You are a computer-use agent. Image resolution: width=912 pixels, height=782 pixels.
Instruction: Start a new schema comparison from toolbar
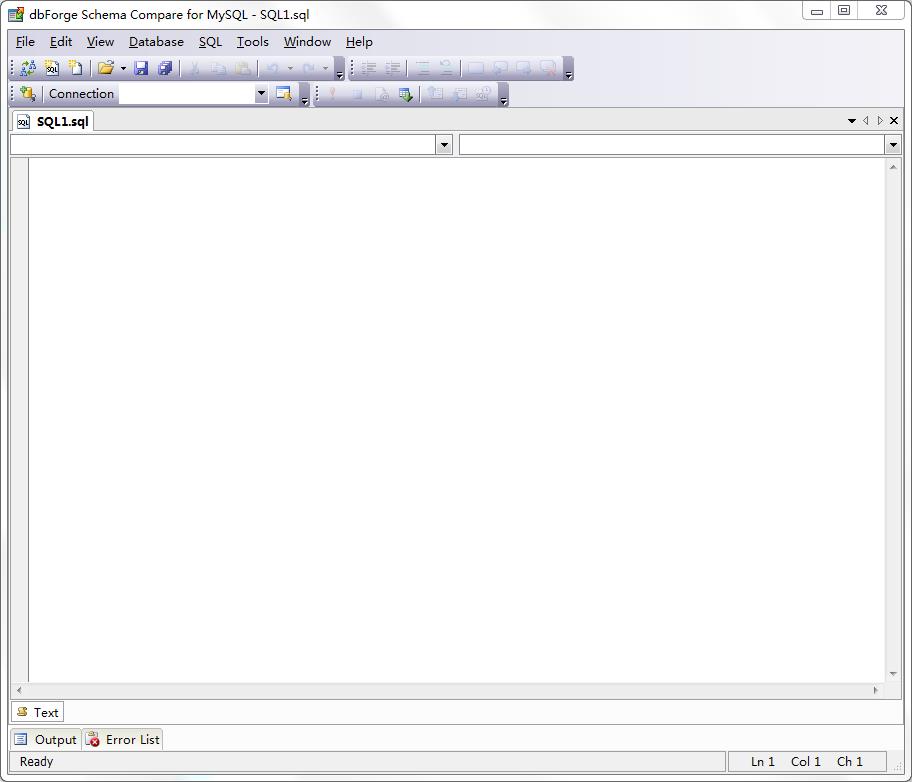coord(27,68)
